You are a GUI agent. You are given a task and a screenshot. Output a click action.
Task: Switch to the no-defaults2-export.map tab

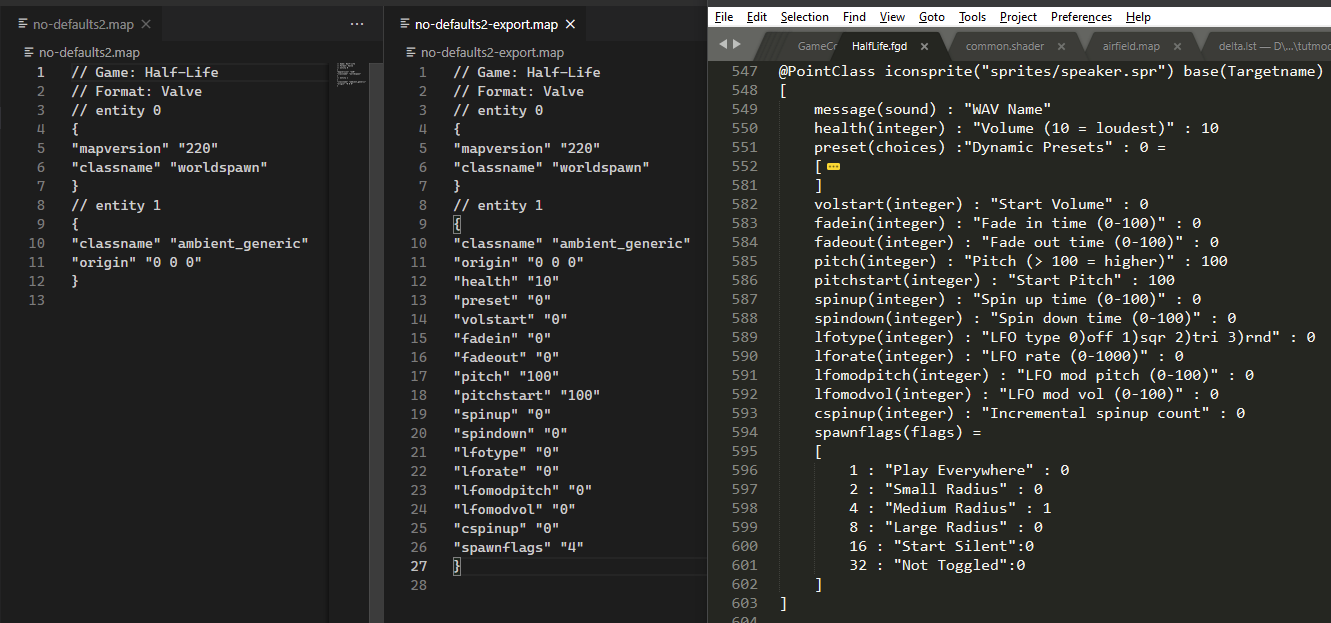(x=487, y=24)
